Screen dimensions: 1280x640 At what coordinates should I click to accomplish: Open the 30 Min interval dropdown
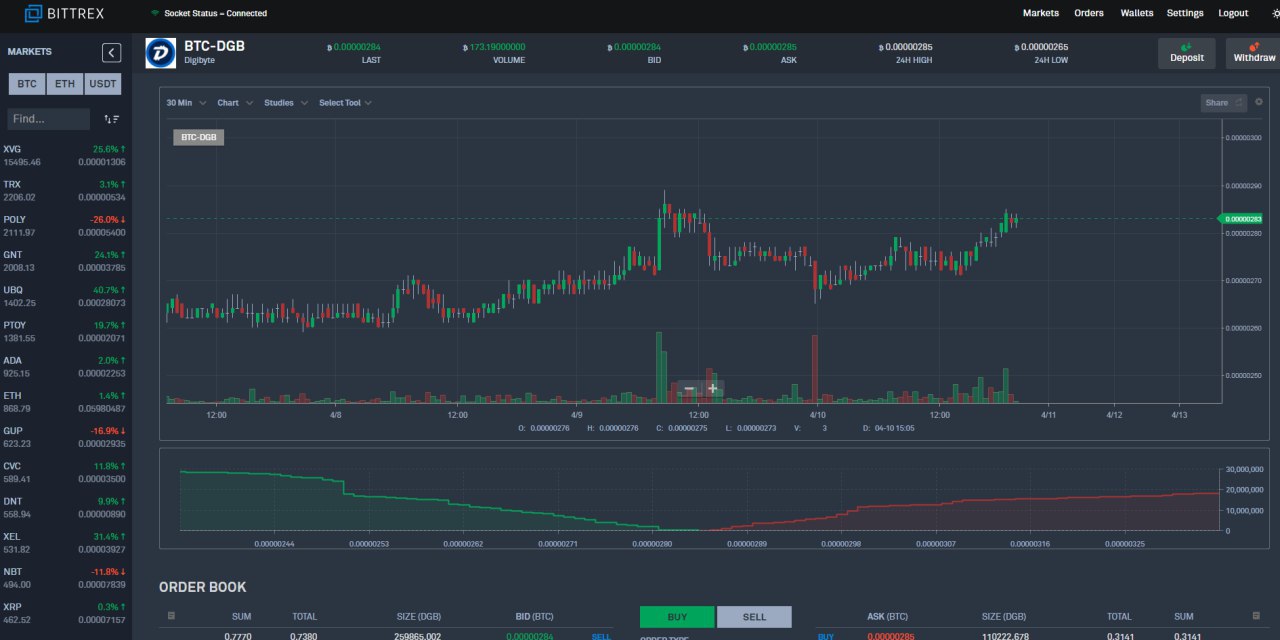(x=186, y=103)
